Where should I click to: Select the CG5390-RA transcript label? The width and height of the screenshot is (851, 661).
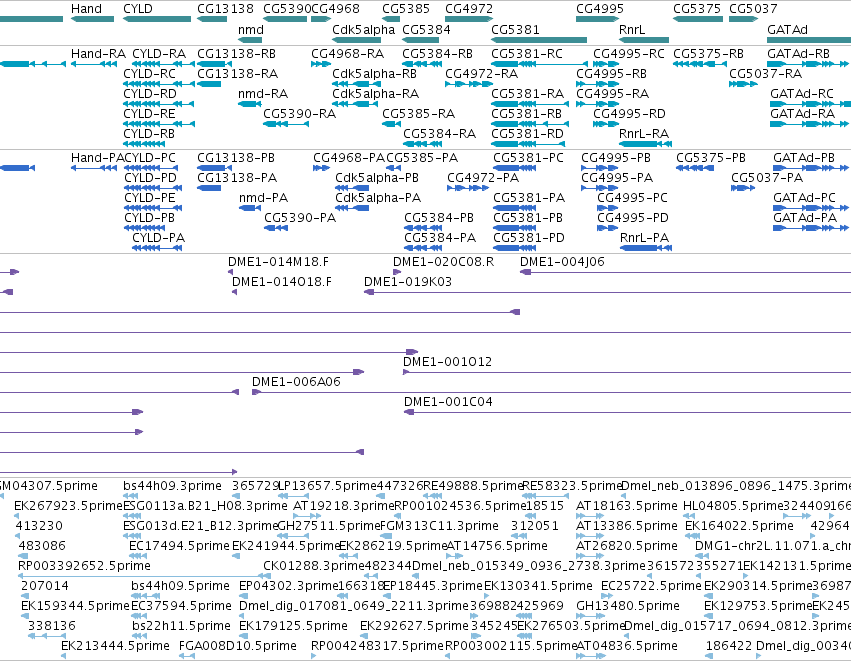click(x=300, y=114)
